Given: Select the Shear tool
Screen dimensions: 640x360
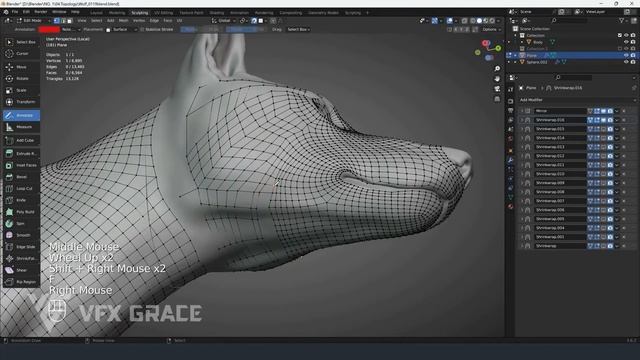Looking at the screenshot, I should click(x=21, y=270).
